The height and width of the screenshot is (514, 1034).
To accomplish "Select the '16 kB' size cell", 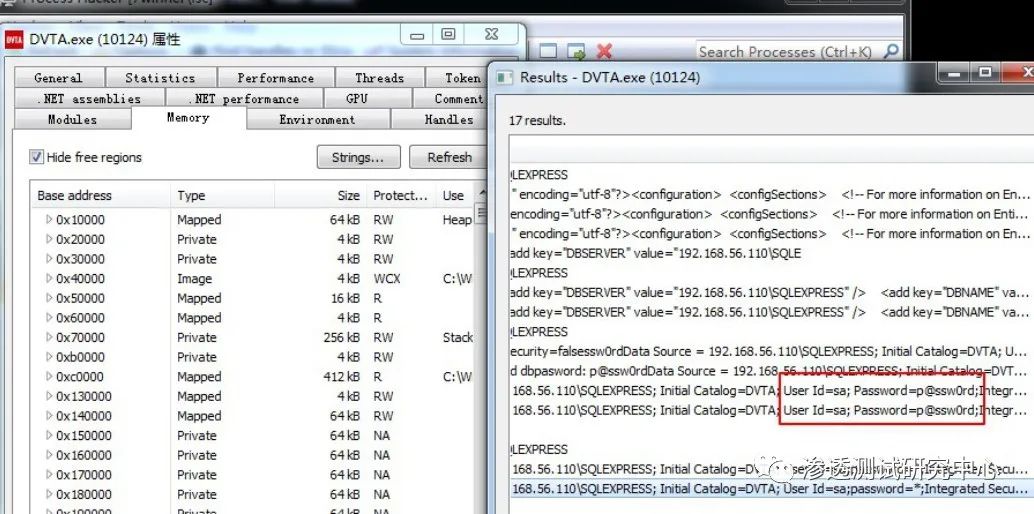I will (345, 298).
